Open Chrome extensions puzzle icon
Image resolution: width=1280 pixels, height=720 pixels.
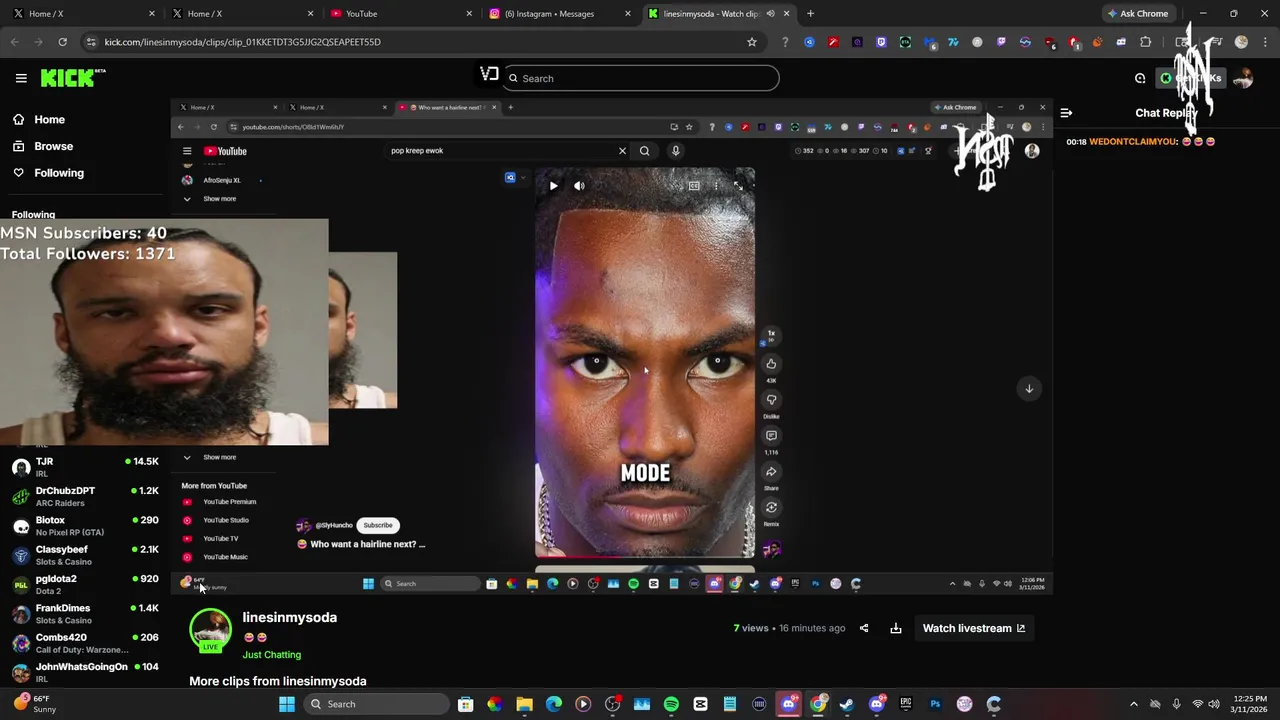[x=1146, y=42]
